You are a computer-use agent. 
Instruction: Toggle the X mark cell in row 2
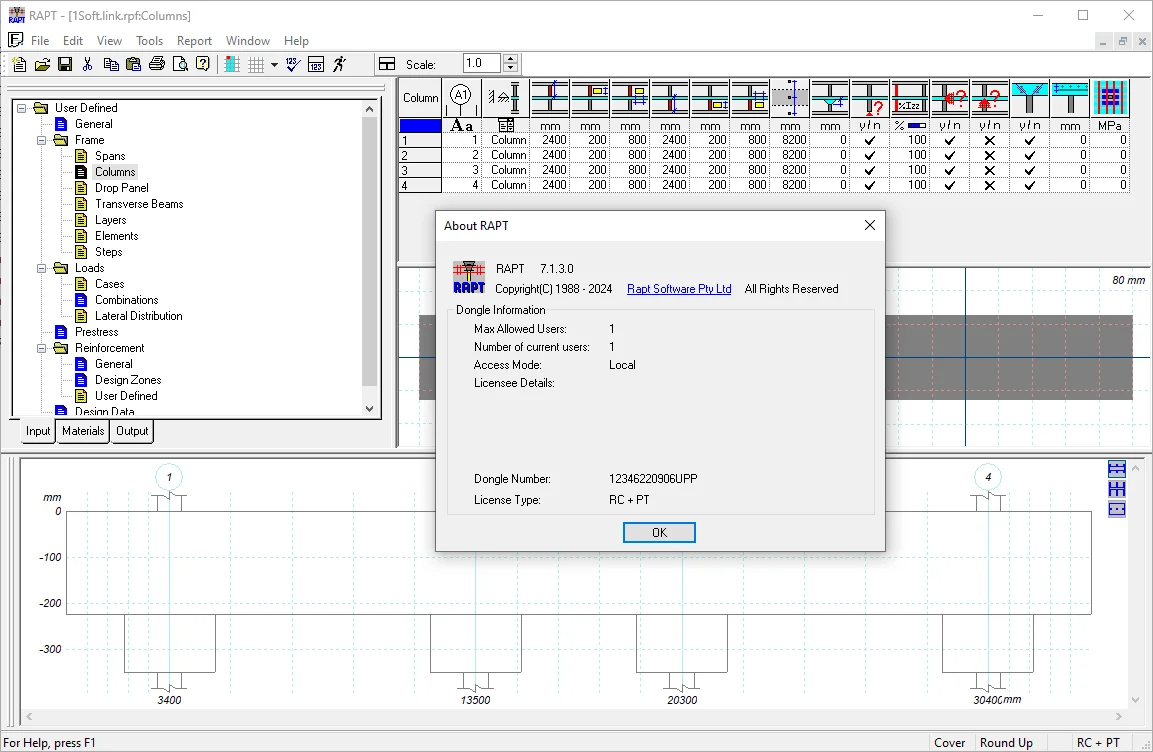990,155
